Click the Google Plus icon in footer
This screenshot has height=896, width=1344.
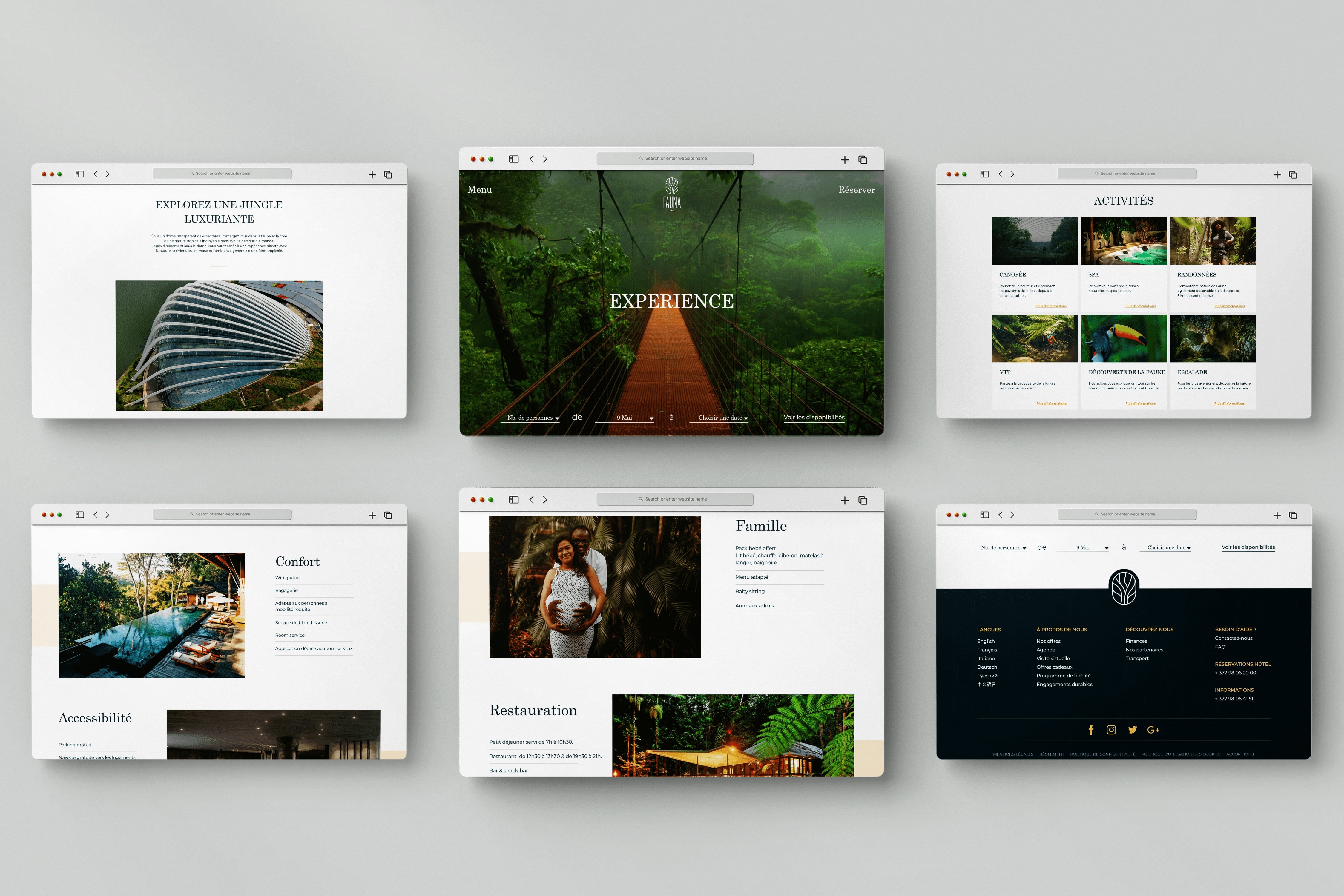pyautogui.click(x=1153, y=730)
